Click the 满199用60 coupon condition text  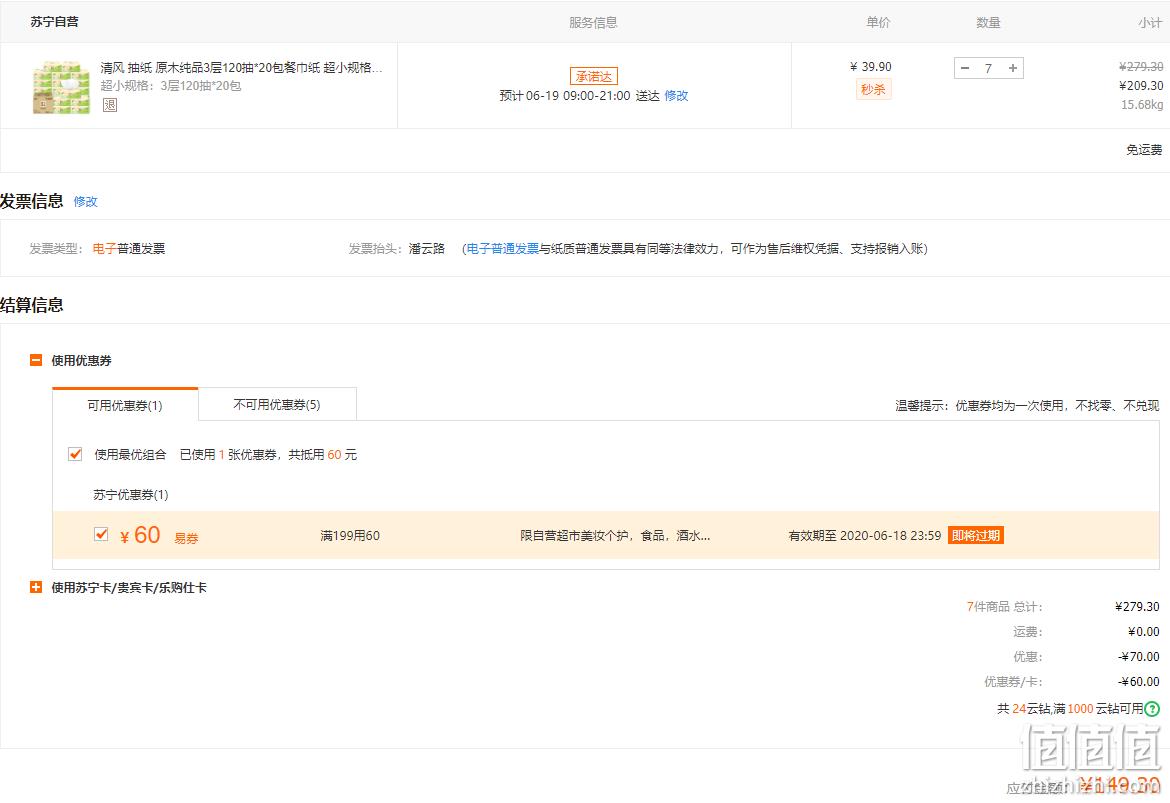[x=350, y=535]
